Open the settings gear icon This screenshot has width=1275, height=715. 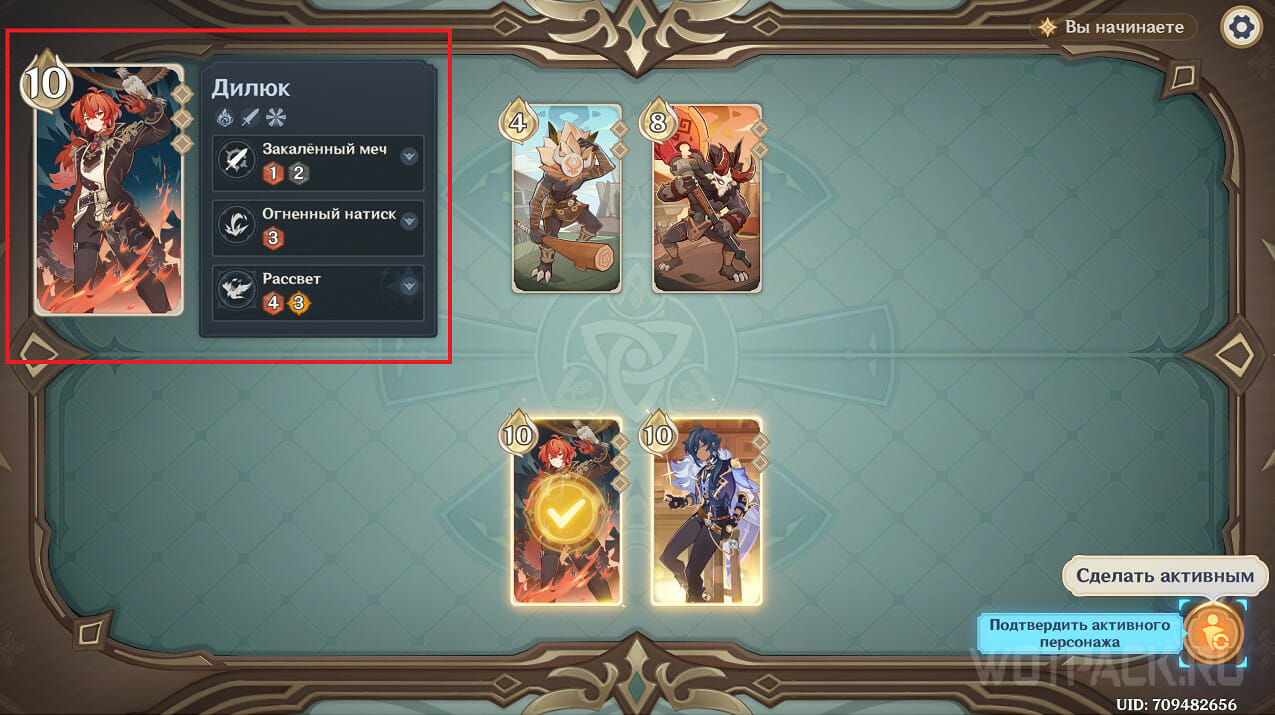[1241, 27]
